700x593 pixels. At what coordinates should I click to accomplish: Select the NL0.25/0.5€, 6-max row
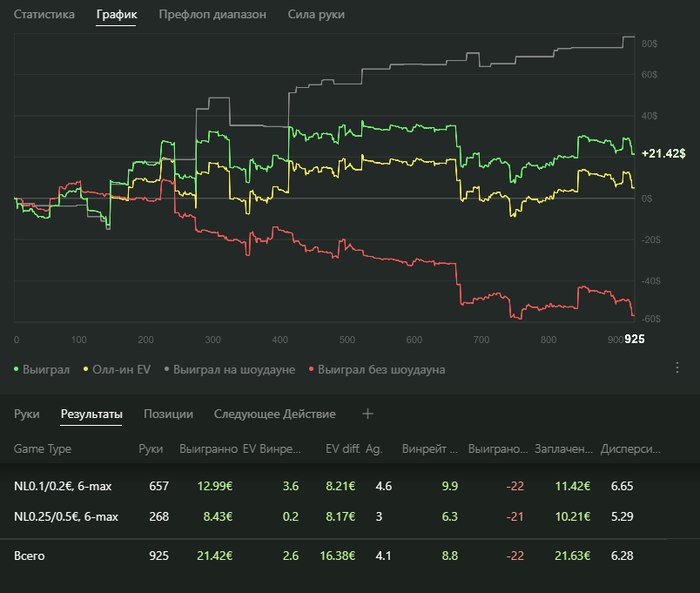coord(66,516)
